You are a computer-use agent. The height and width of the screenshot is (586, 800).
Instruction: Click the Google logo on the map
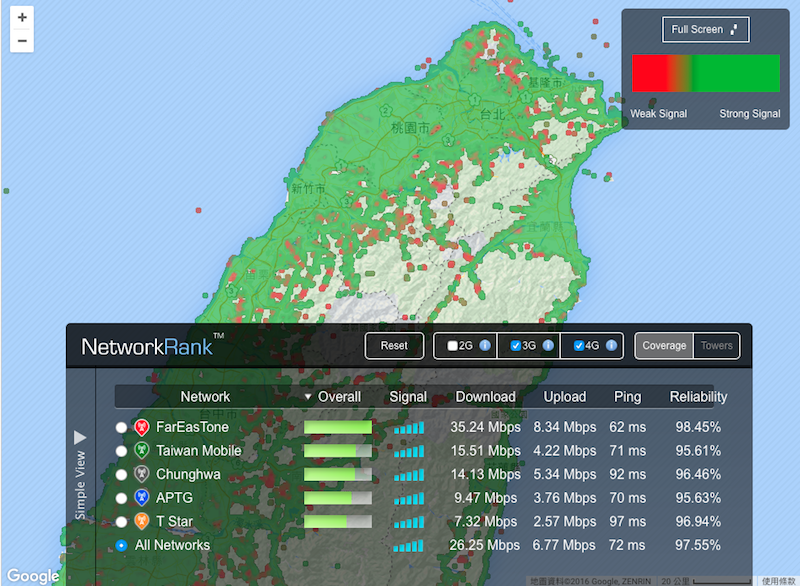tap(33, 575)
